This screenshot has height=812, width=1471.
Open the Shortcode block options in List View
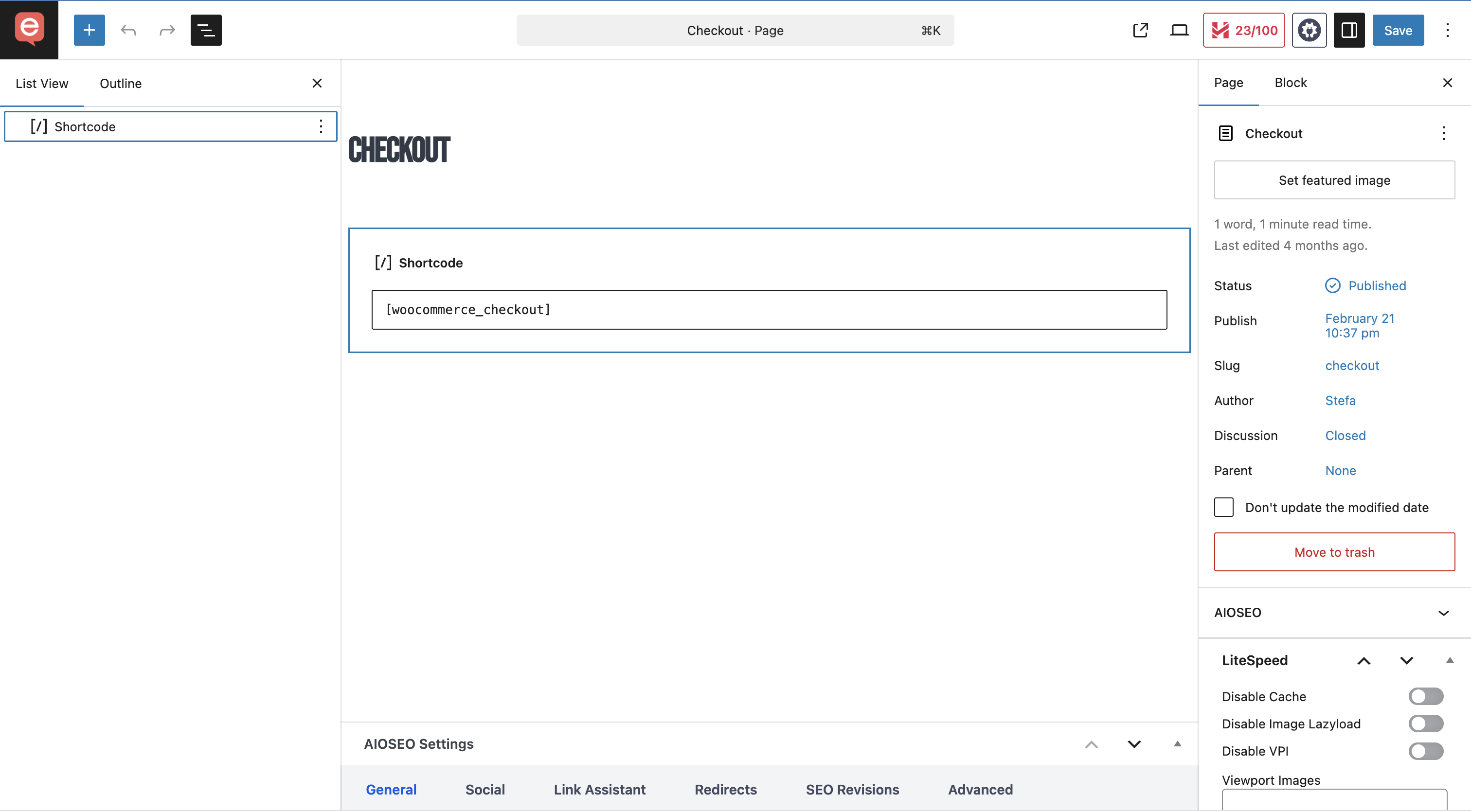tap(321, 126)
